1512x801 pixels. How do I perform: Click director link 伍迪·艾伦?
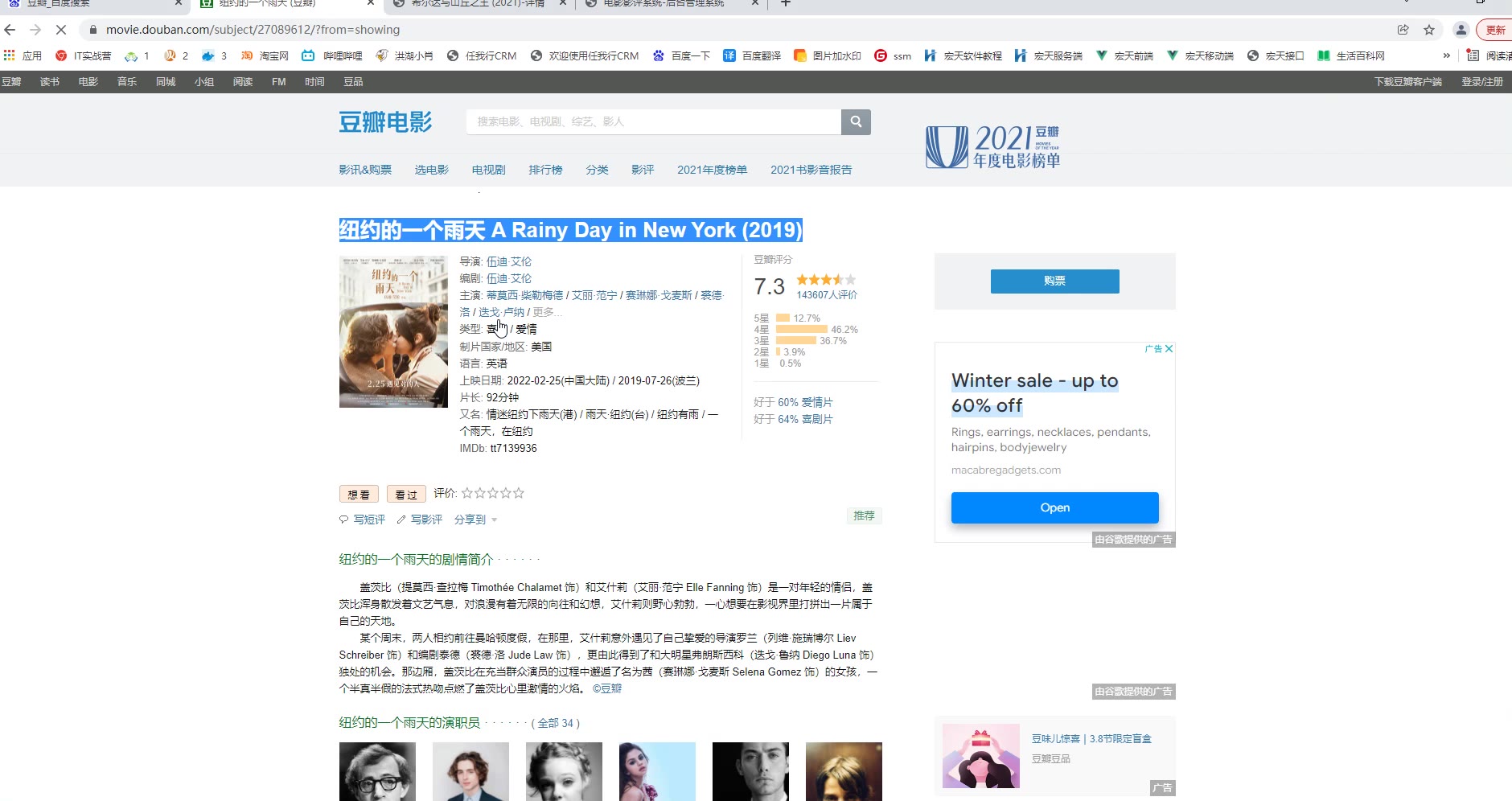(x=509, y=261)
